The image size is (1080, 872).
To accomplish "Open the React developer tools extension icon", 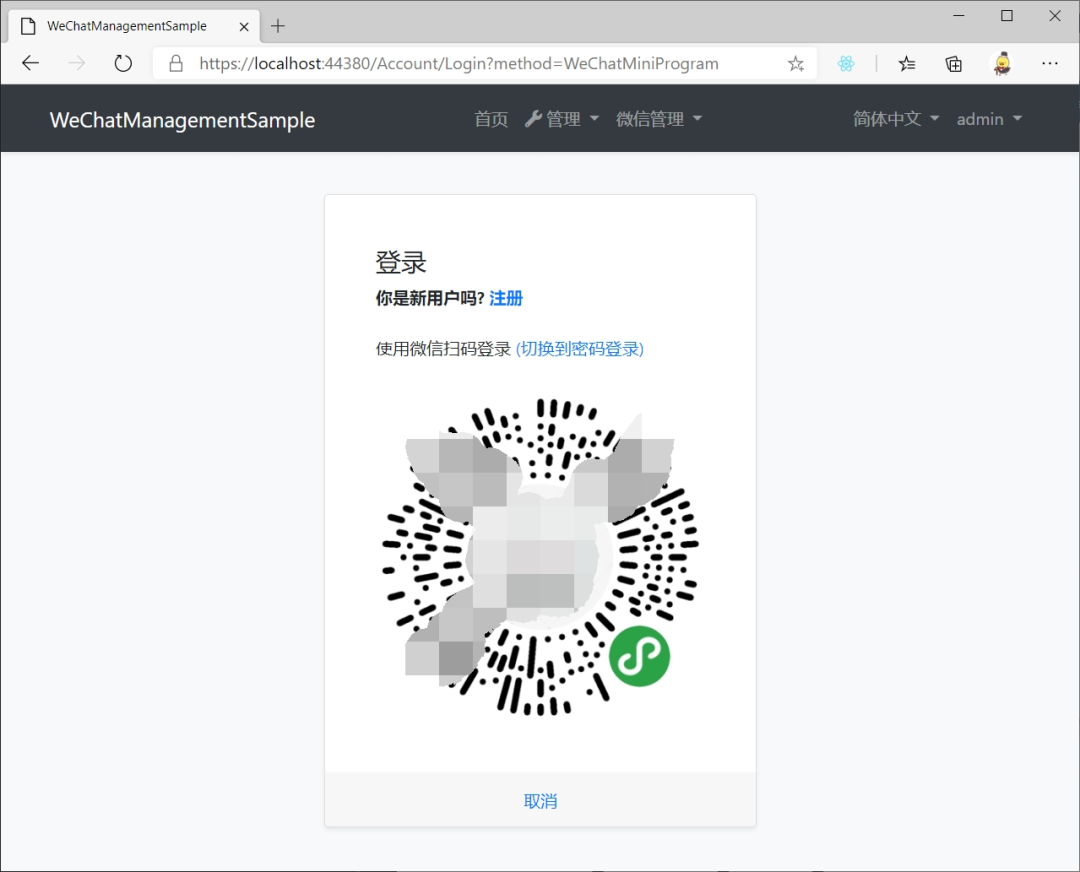I will tap(846, 63).
